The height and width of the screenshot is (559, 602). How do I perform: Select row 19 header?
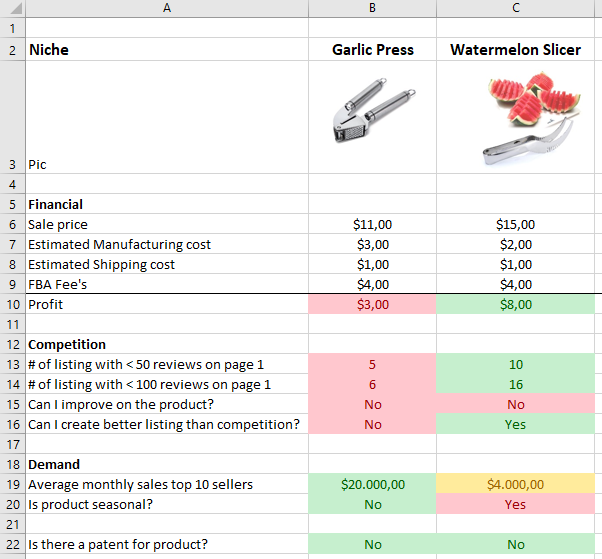(13, 484)
